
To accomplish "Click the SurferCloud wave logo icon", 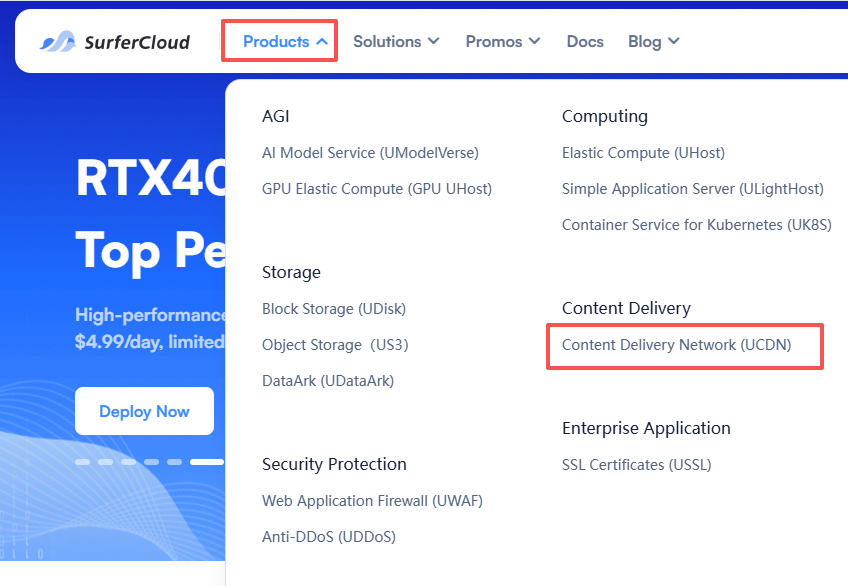I will coord(58,42).
